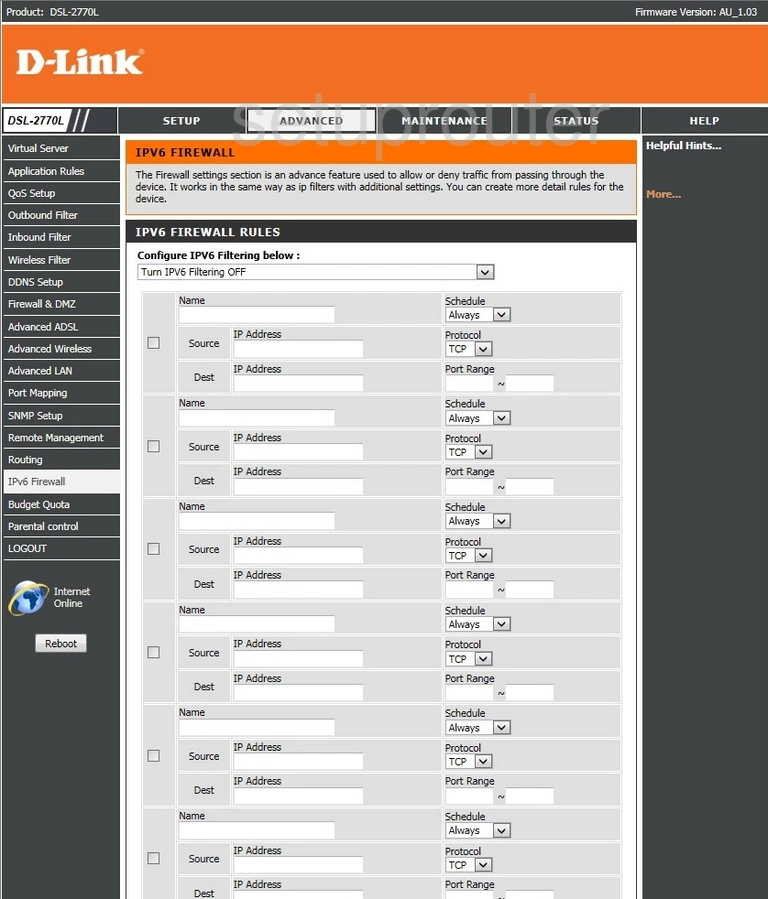Viewport: 768px width, 899px height.
Task: Open Advanced Wireless settings
Action: [61, 349]
